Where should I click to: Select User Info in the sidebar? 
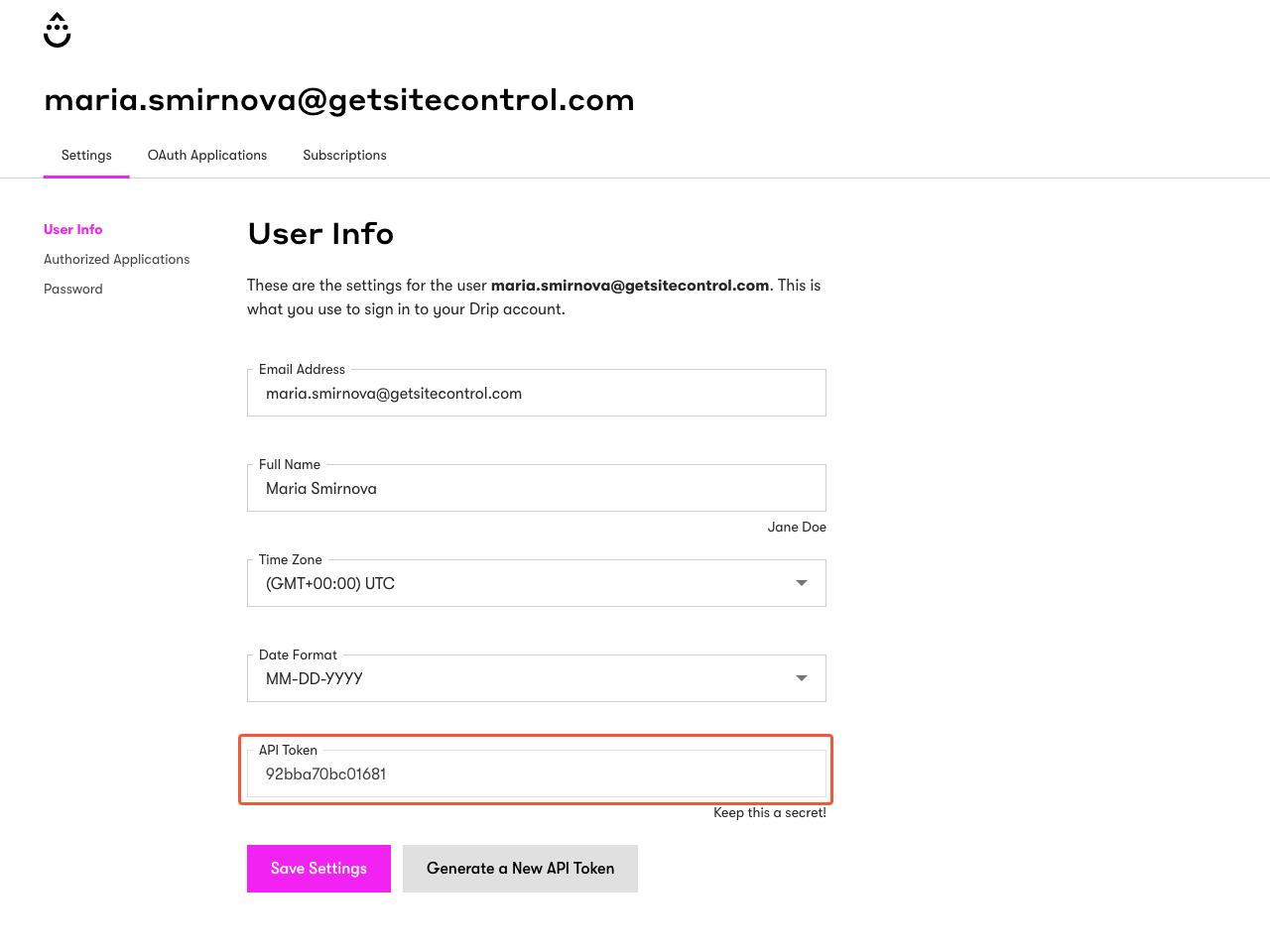[73, 229]
